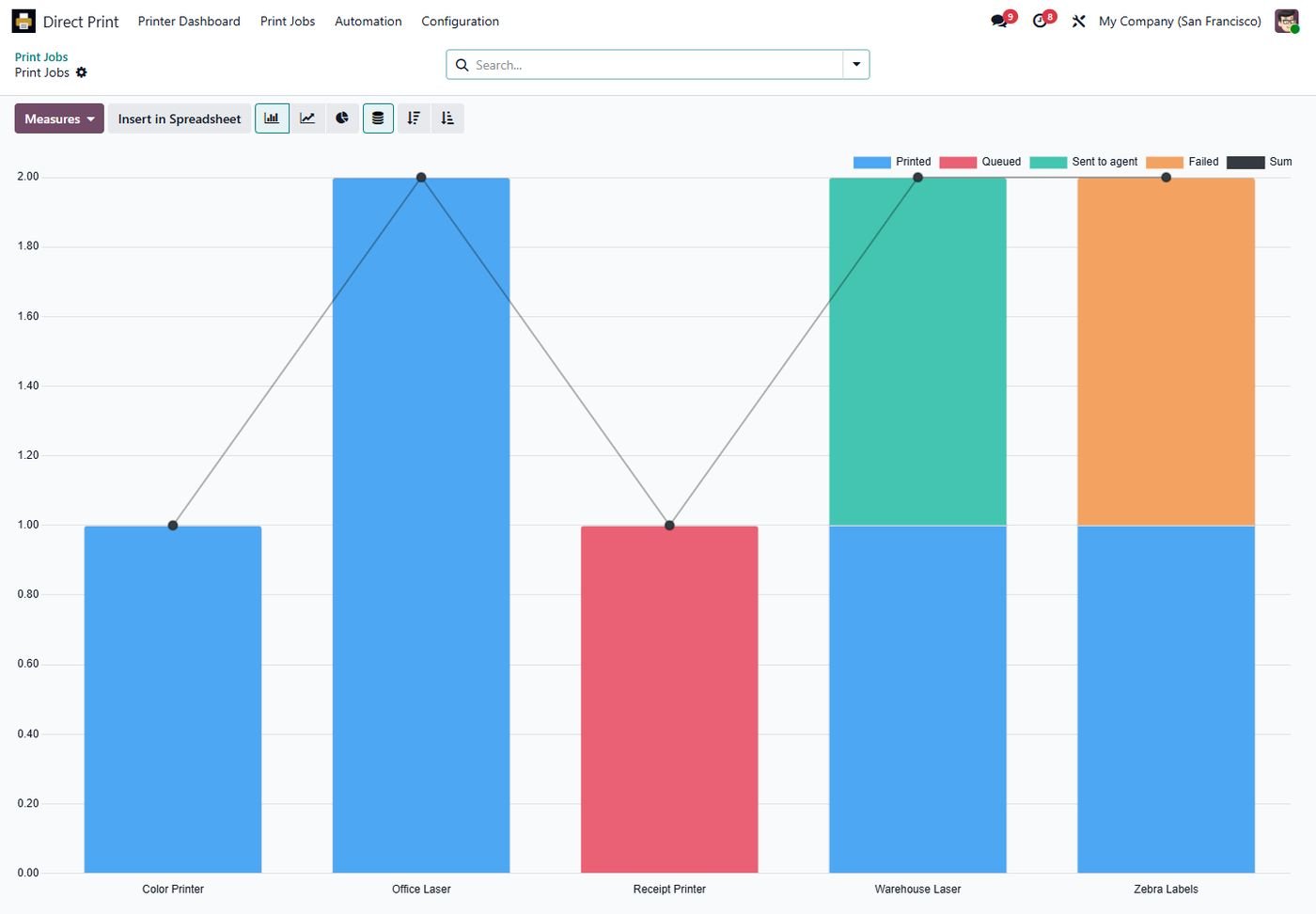
Task: Toggle the Sent to agent legend swatch
Action: pos(1048,163)
